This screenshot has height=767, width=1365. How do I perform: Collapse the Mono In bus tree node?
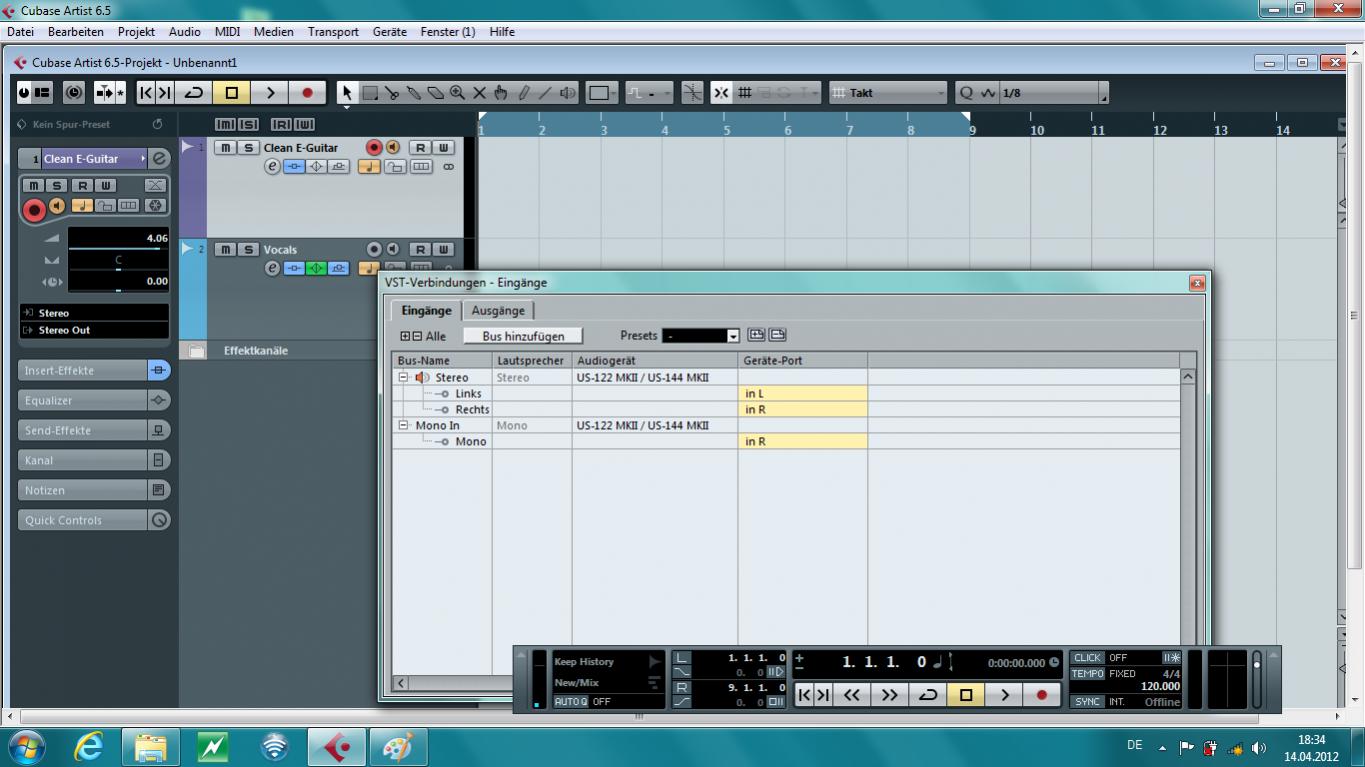click(404, 426)
